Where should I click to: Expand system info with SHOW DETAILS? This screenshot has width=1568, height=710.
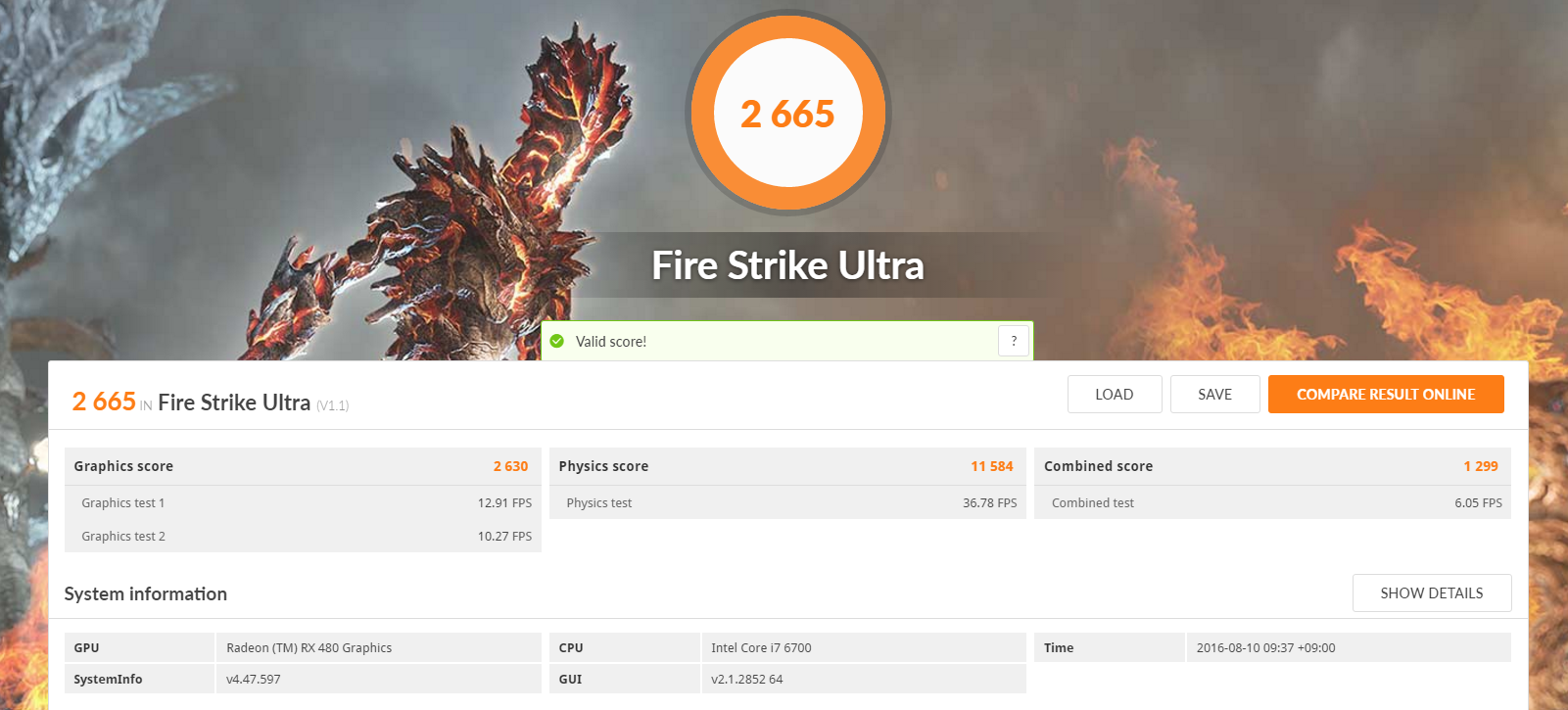[x=1432, y=592]
